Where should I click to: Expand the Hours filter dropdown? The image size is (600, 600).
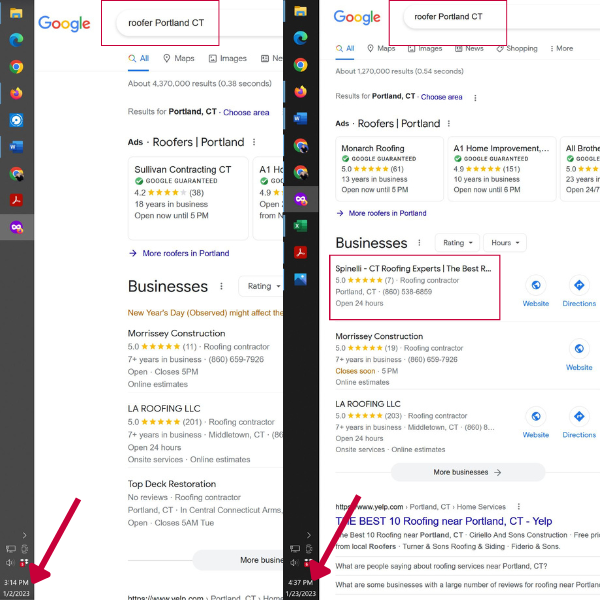pos(505,243)
